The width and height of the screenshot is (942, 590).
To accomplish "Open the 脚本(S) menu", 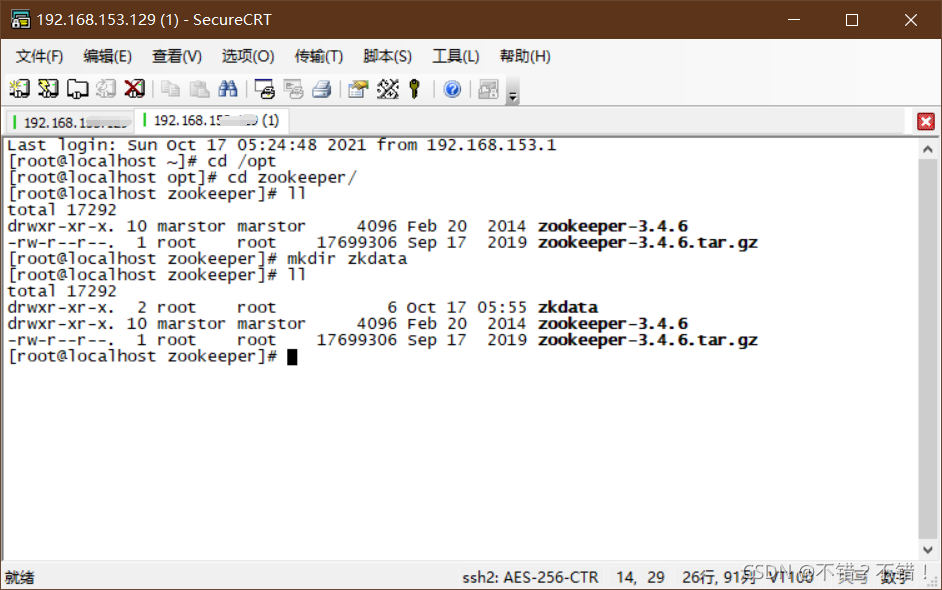I will pos(387,56).
